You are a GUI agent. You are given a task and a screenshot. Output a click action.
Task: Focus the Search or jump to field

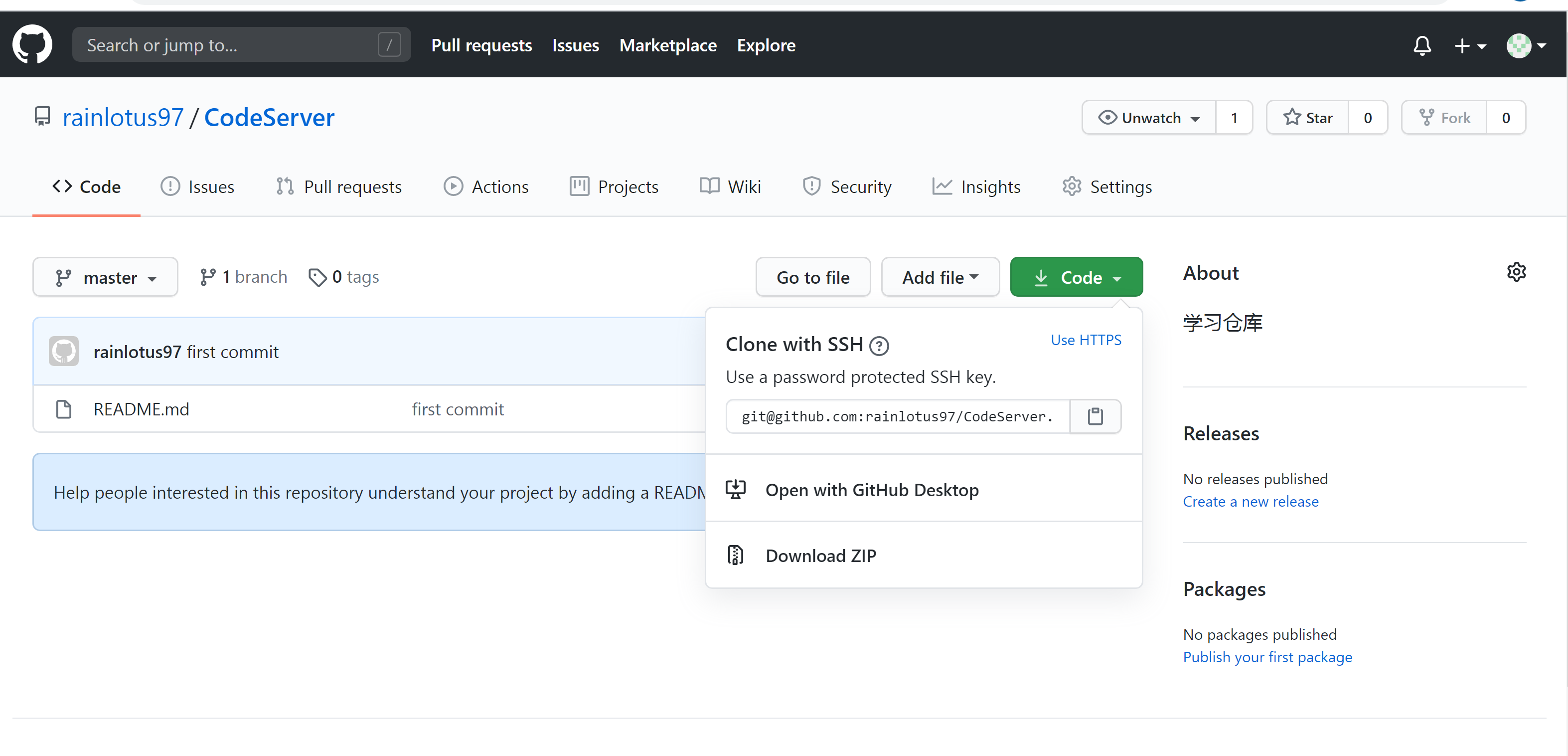(x=231, y=45)
